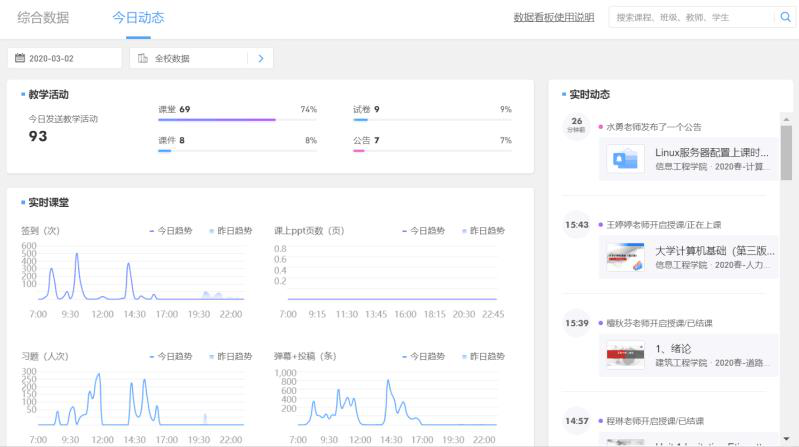Toggle 今日趋势 legend in 签到 chart
799x447 pixels.
pos(171,230)
